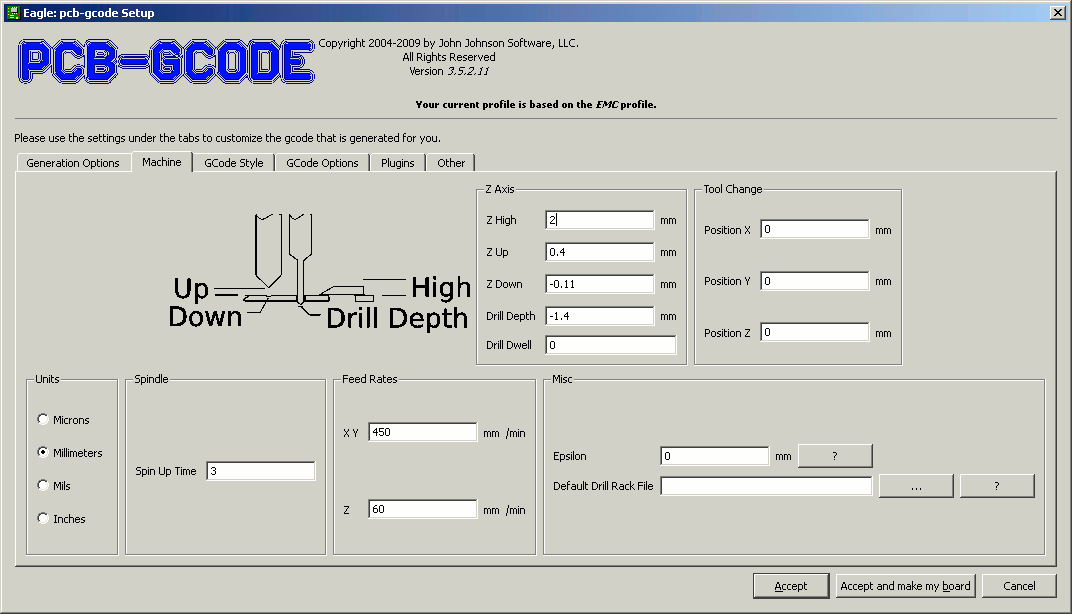Focus the Z Down value field
1072x614 pixels.
tap(600, 284)
